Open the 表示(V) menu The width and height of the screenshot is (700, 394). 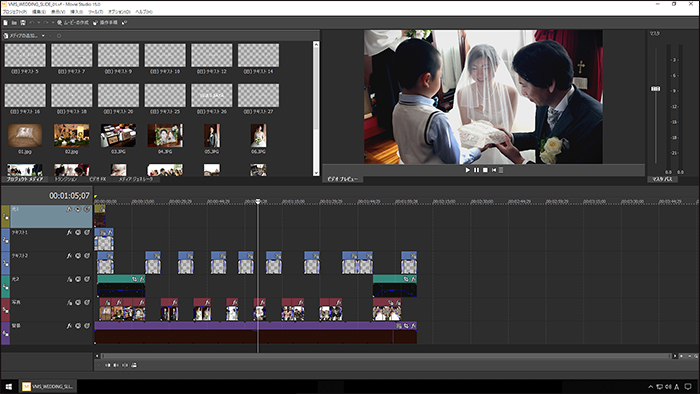click(58, 12)
